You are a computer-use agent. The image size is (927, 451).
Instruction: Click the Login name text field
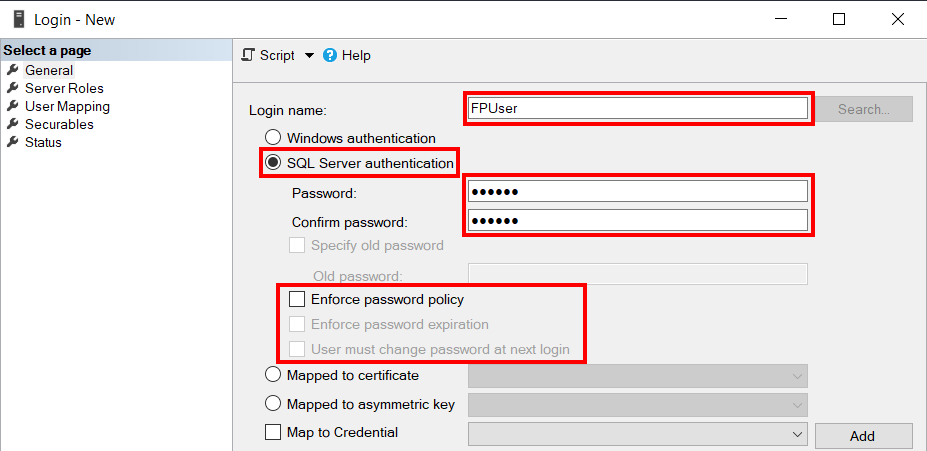638,108
